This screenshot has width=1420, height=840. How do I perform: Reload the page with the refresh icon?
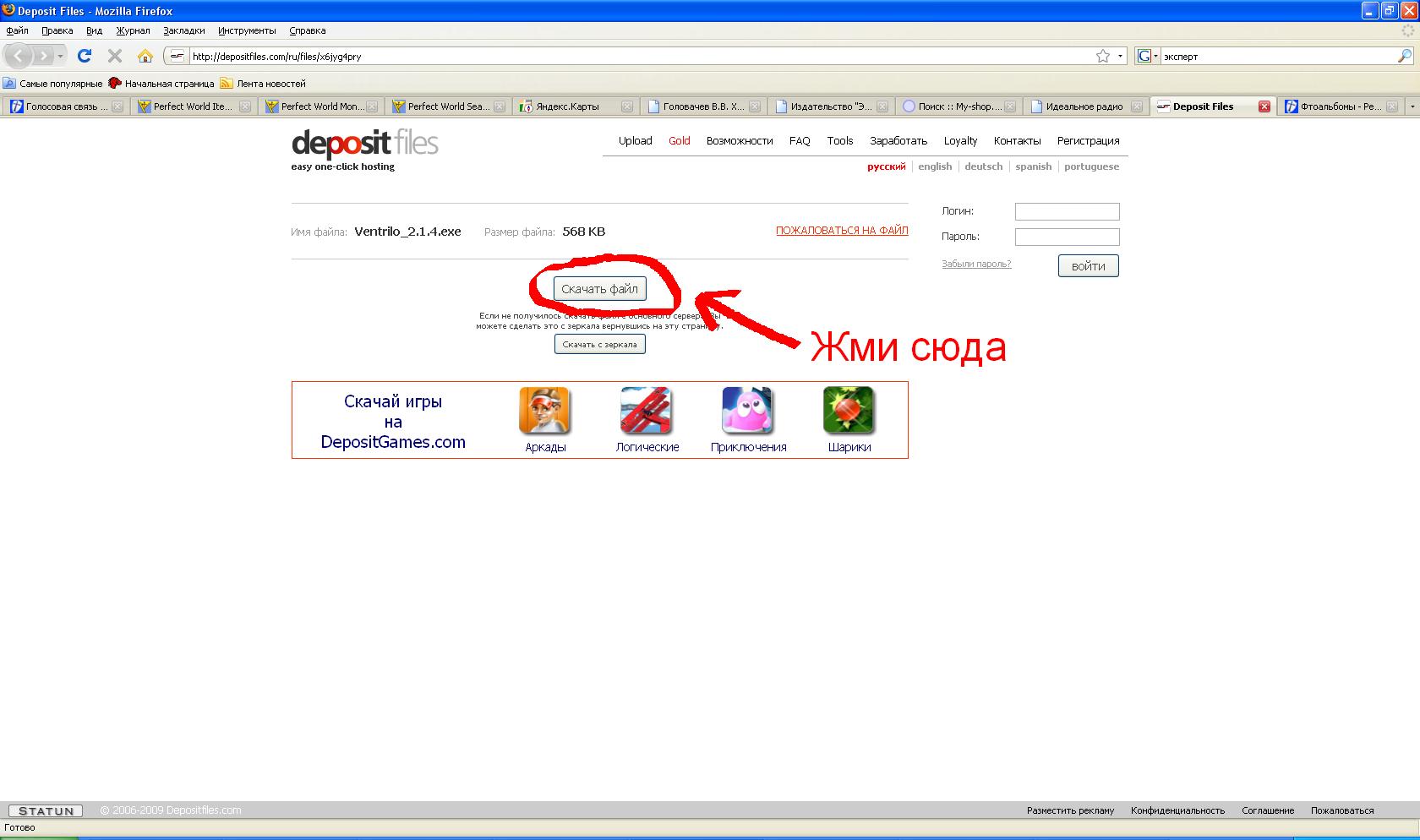(85, 56)
